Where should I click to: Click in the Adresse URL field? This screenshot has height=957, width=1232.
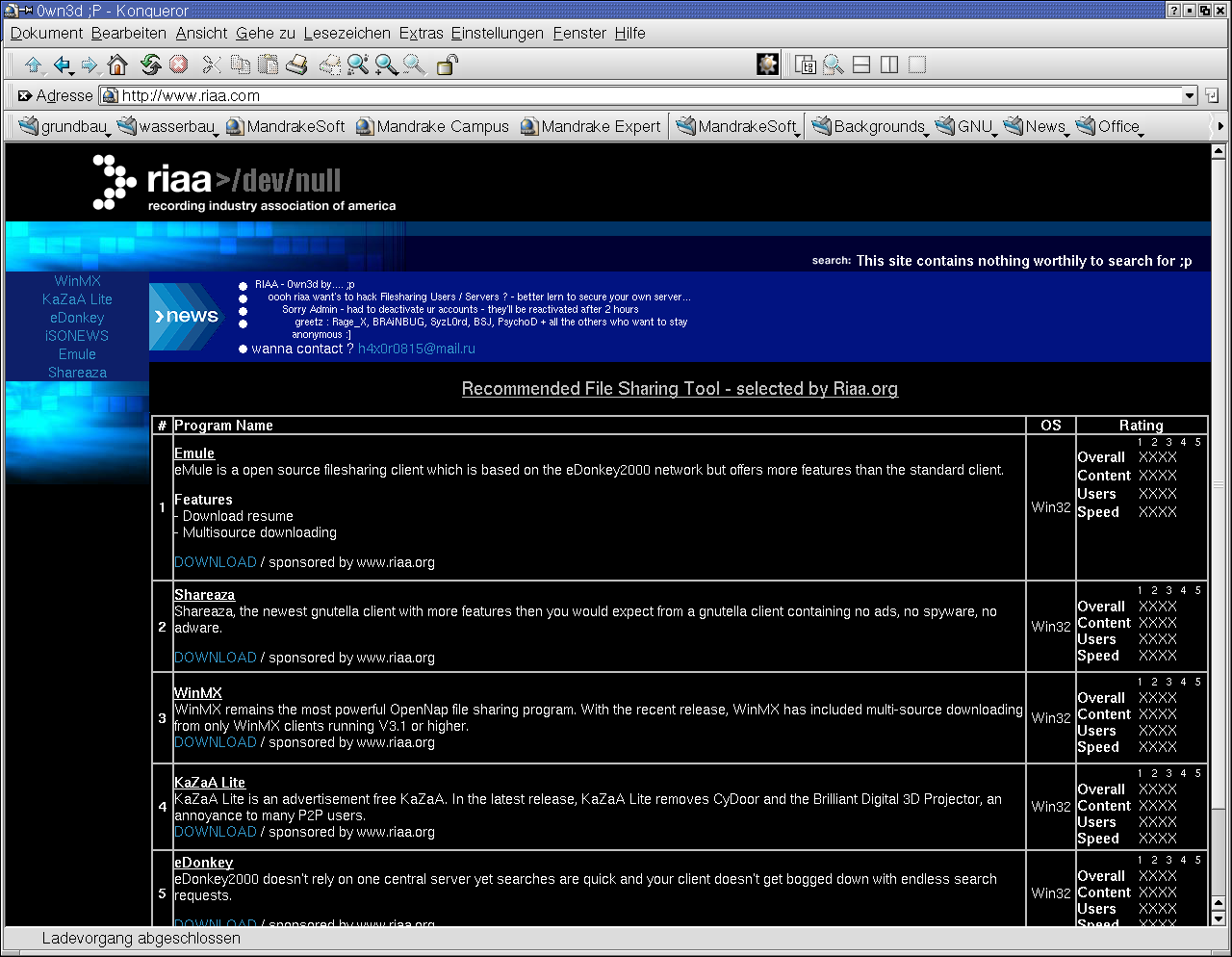(x=640, y=95)
